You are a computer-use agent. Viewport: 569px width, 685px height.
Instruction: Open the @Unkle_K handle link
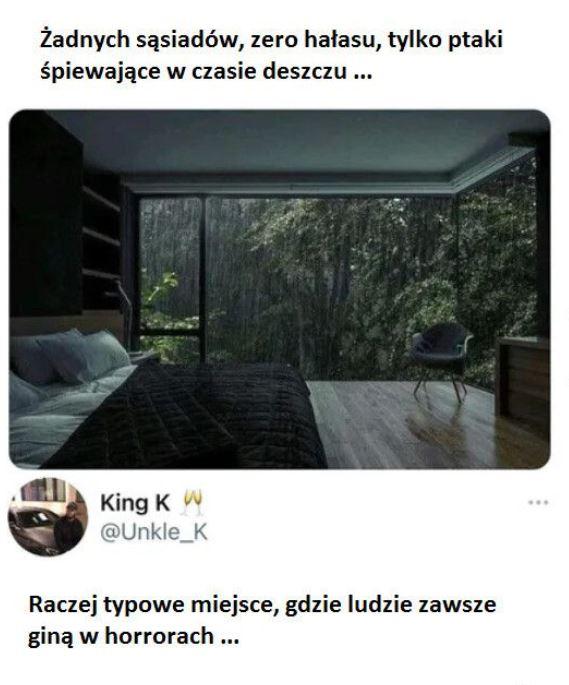(x=154, y=532)
